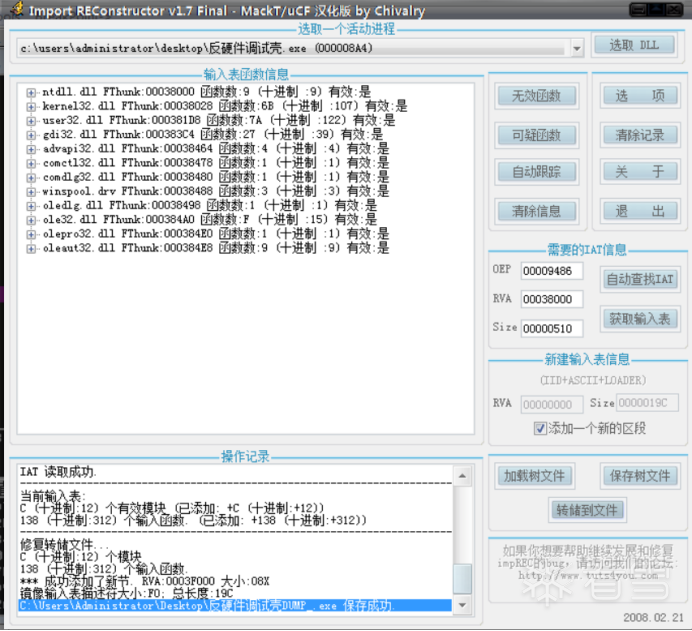Click the tuts4you.com forum link text
This screenshot has width=692, height=631.
(x=588, y=575)
